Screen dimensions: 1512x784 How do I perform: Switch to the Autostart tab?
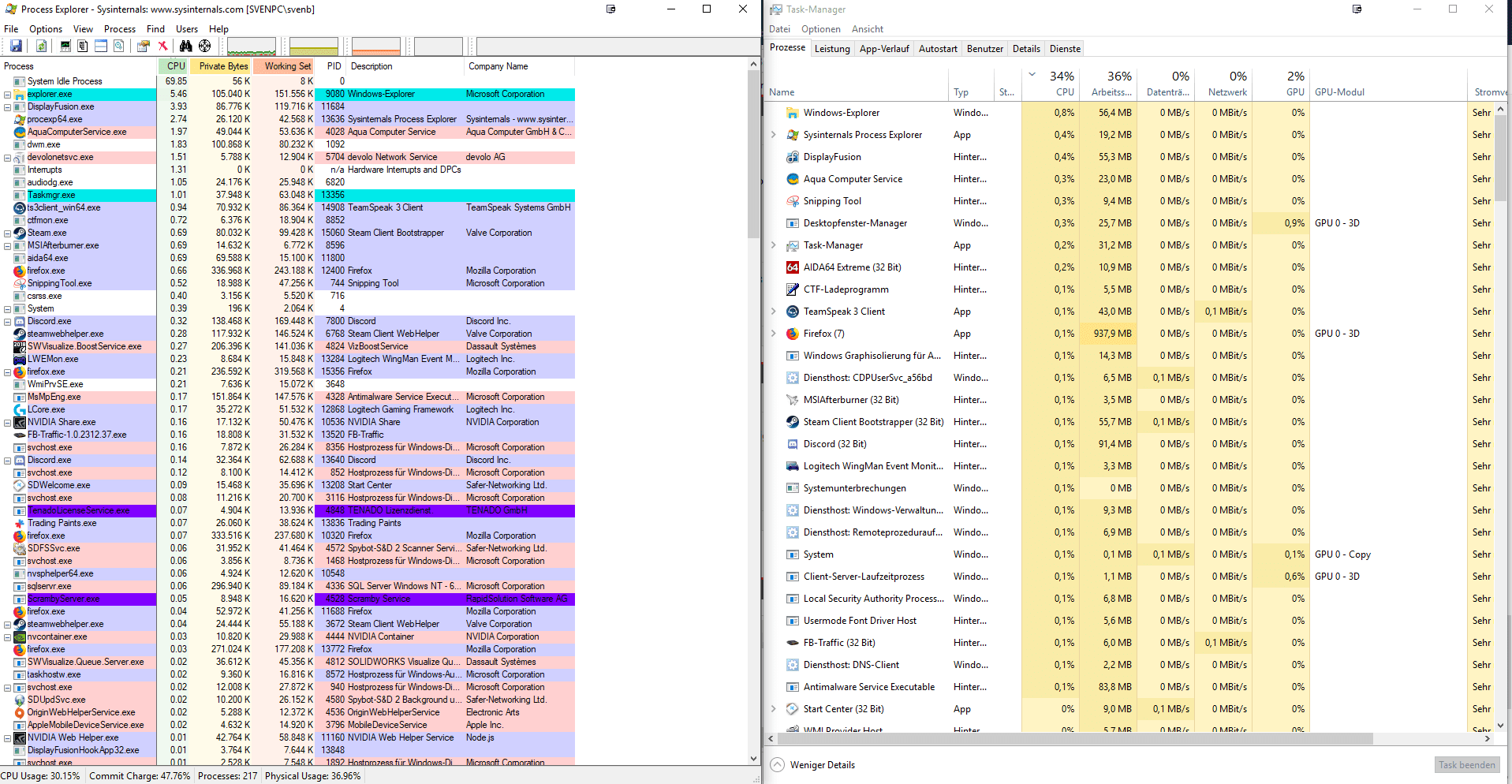tap(938, 48)
